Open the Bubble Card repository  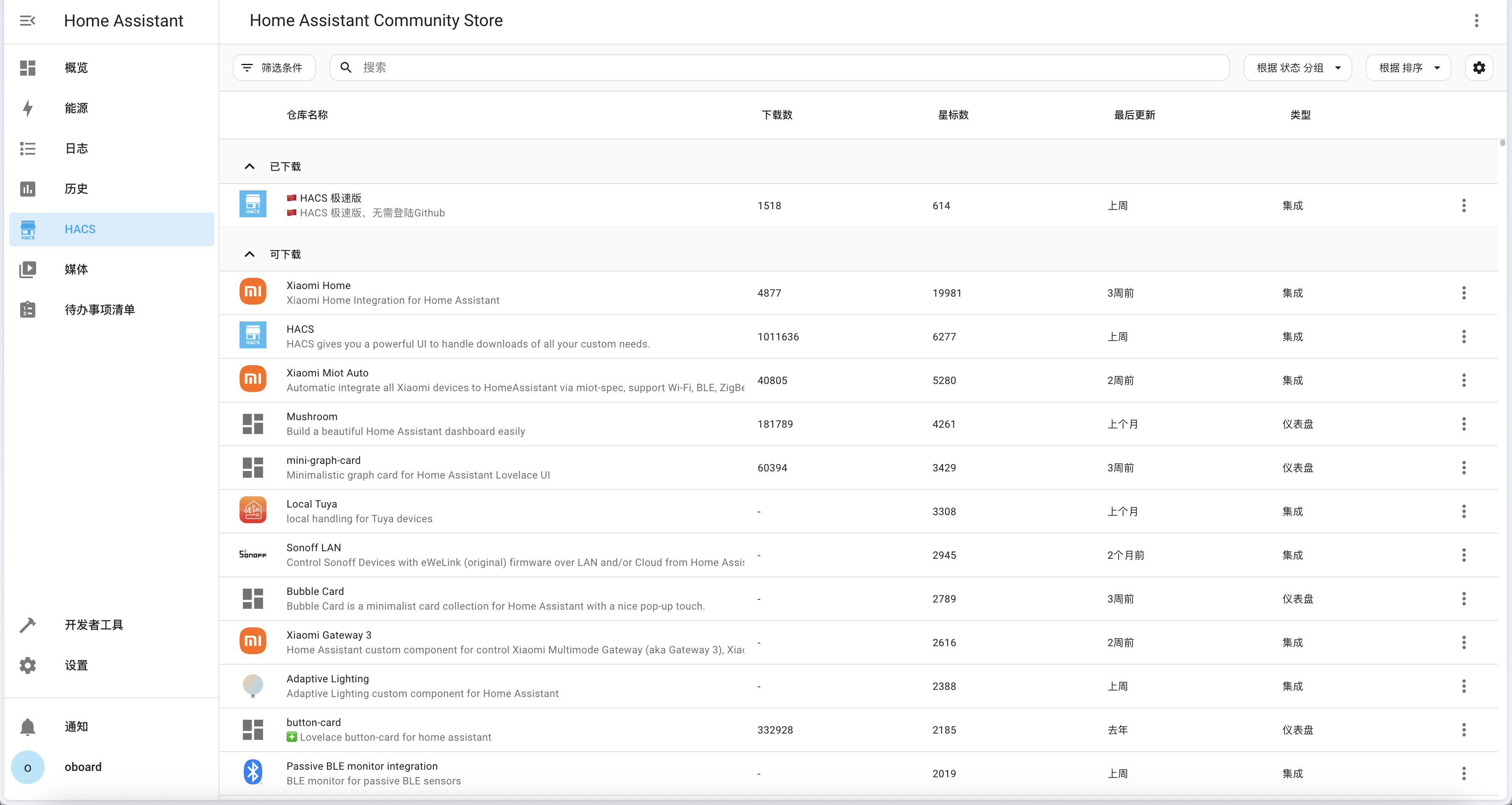pos(858,599)
